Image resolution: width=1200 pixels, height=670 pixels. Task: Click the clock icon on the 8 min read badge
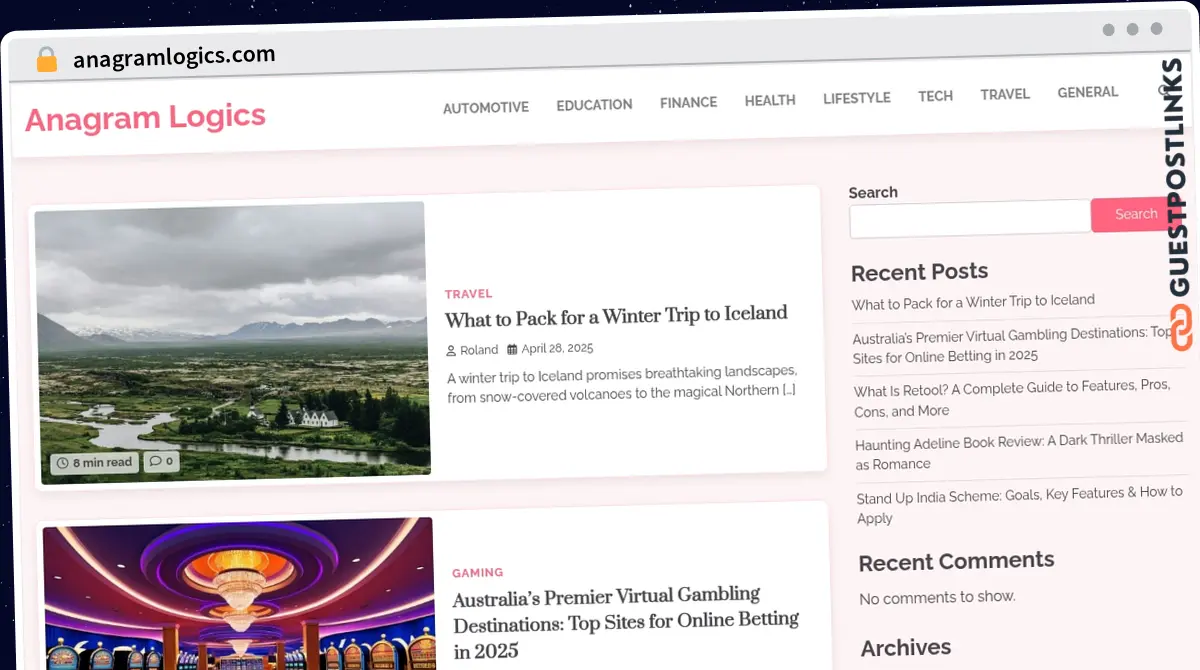(x=62, y=462)
